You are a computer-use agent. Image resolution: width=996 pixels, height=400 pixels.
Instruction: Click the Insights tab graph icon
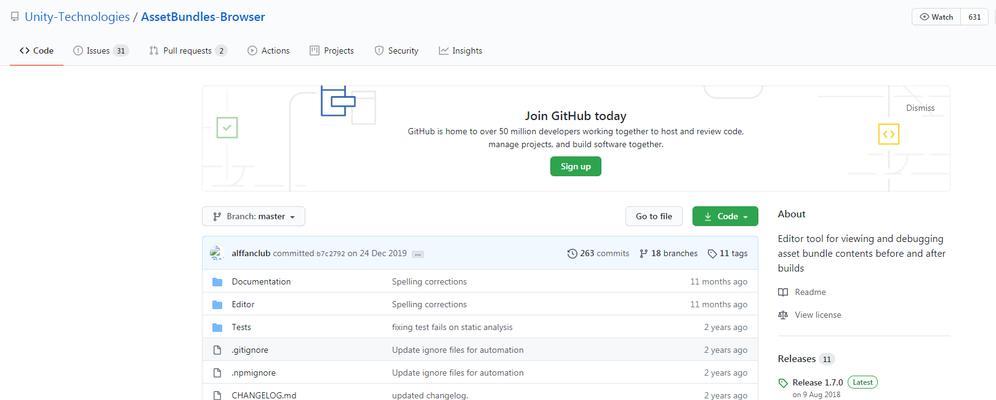443,51
